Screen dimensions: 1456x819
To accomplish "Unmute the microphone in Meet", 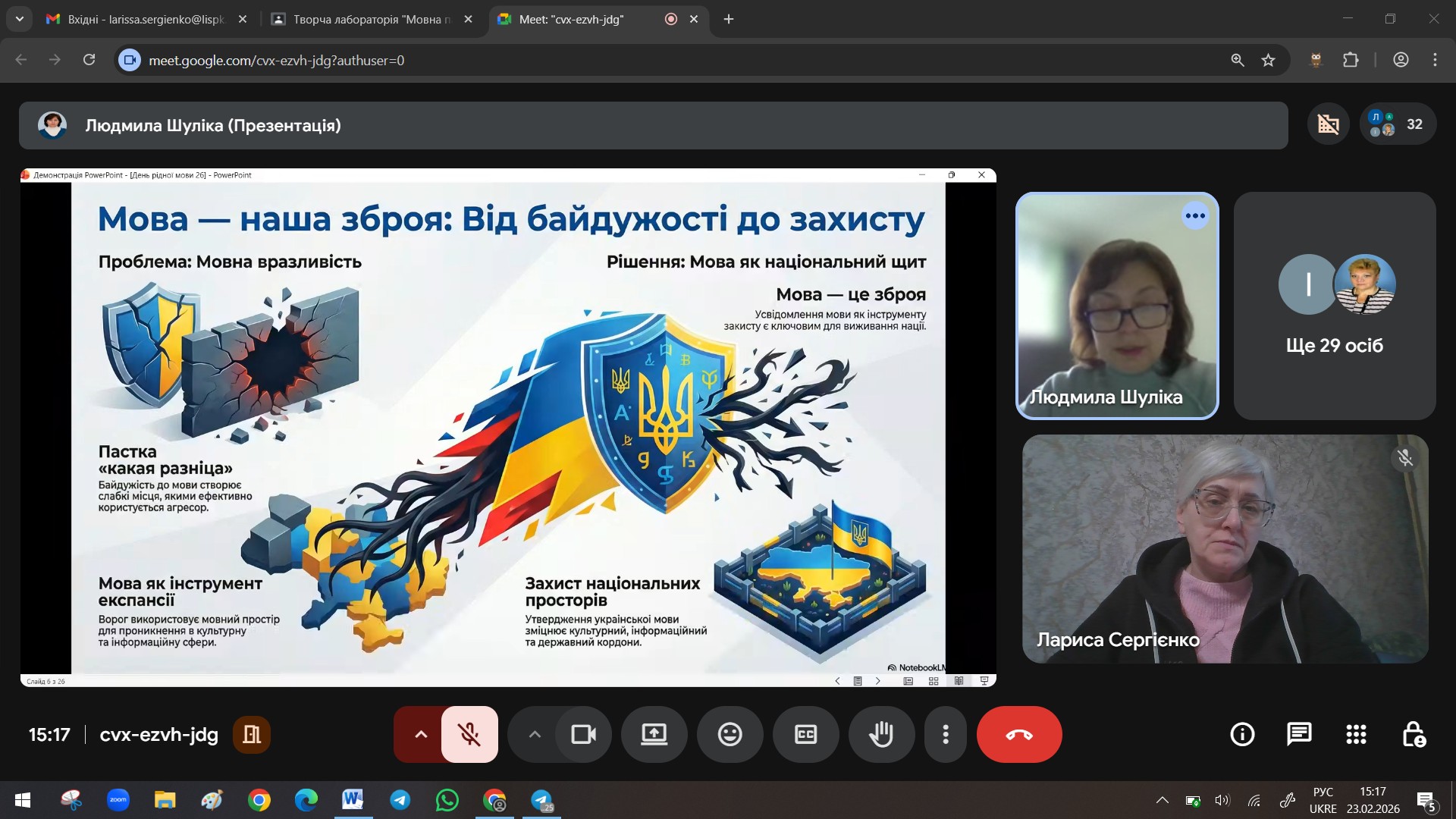I will (469, 734).
